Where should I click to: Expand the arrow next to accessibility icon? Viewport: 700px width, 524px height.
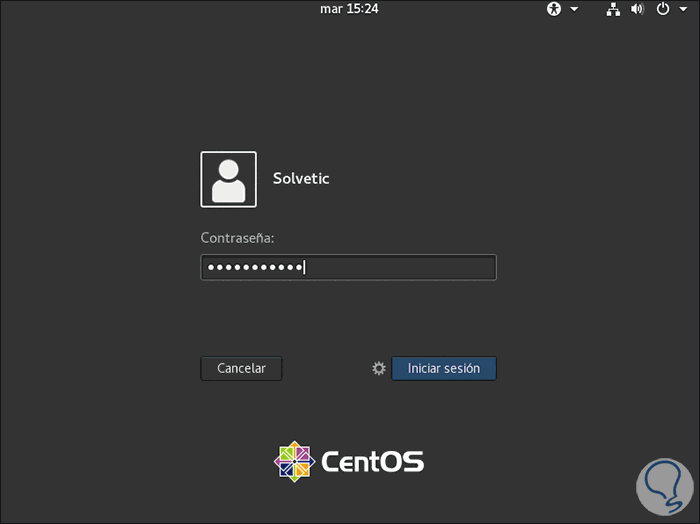tap(574, 9)
